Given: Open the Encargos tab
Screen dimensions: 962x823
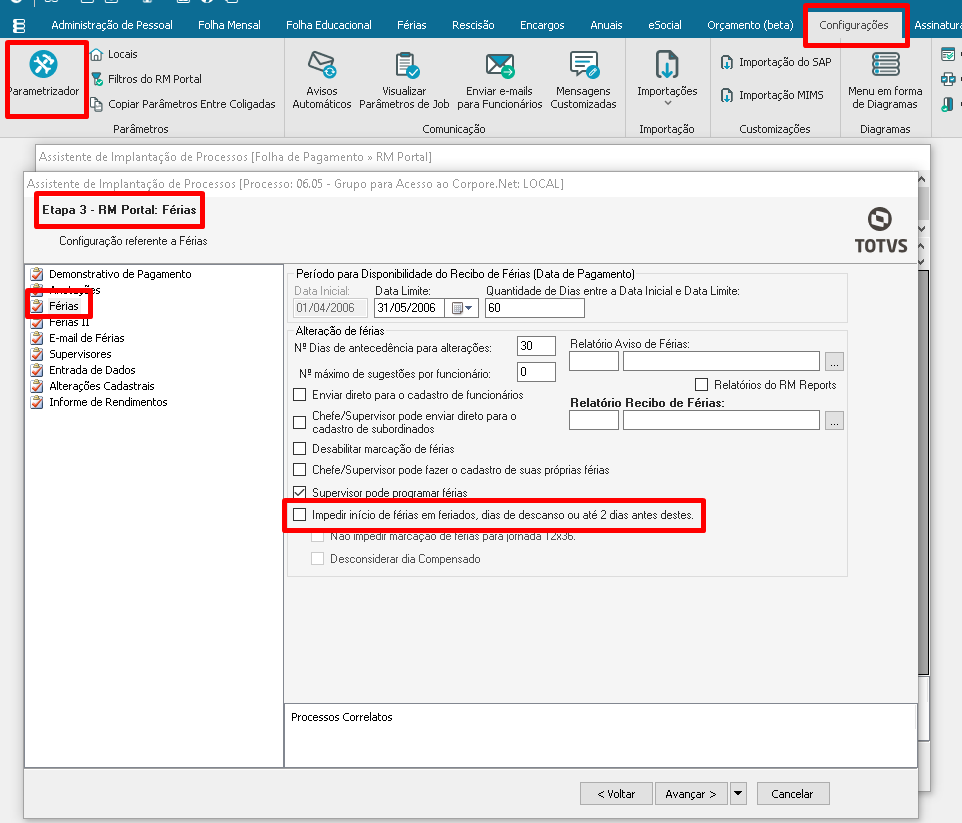Looking at the screenshot, I should click(542, 25).
